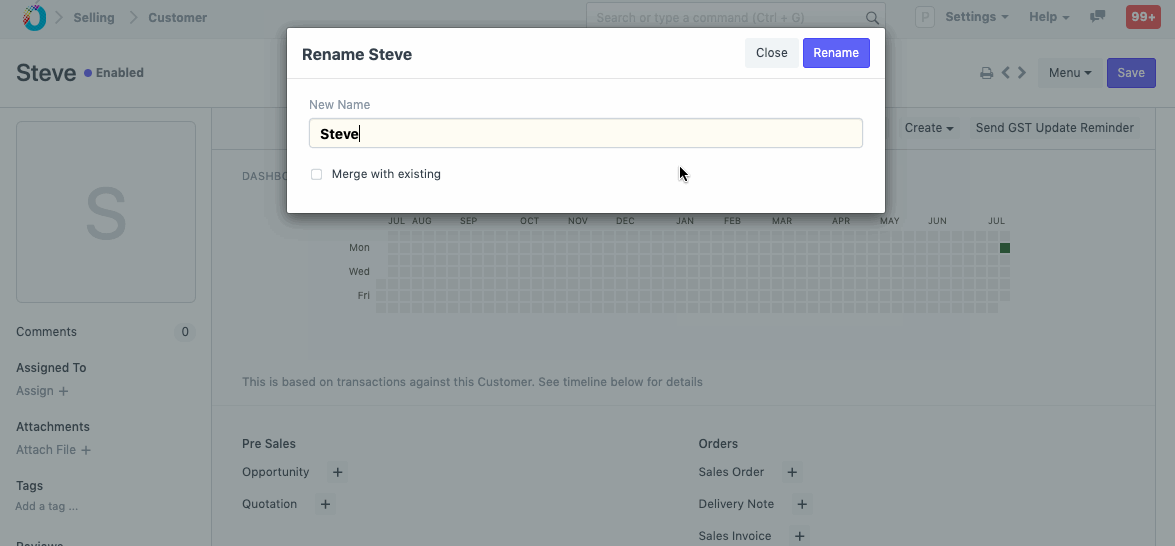Add a new Opportunity with plus

(x=337, y=472)
